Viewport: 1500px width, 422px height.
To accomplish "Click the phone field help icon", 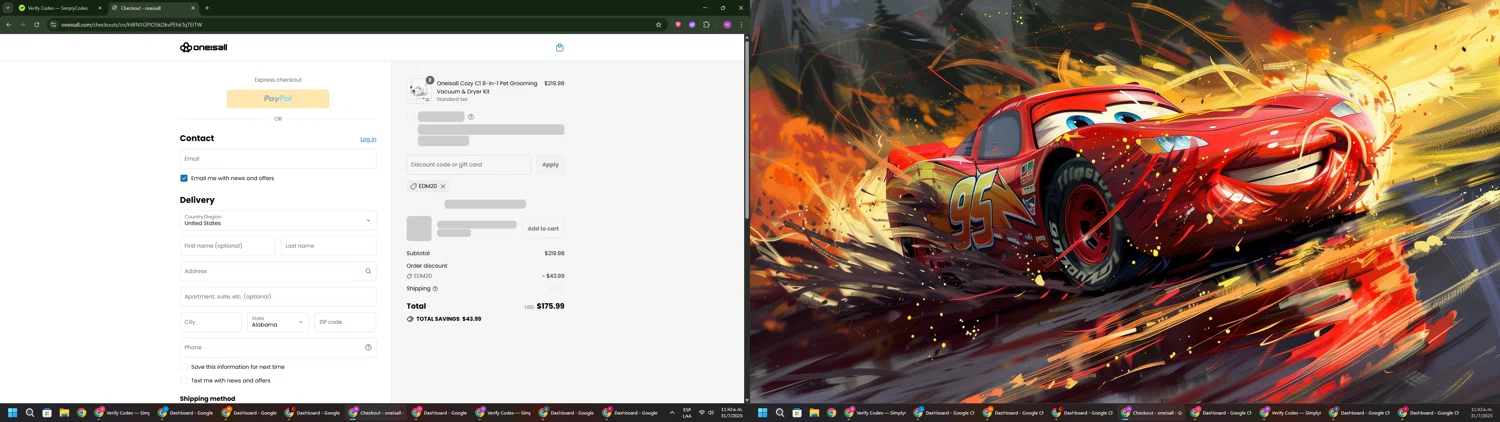I will (x=368, y=347).
